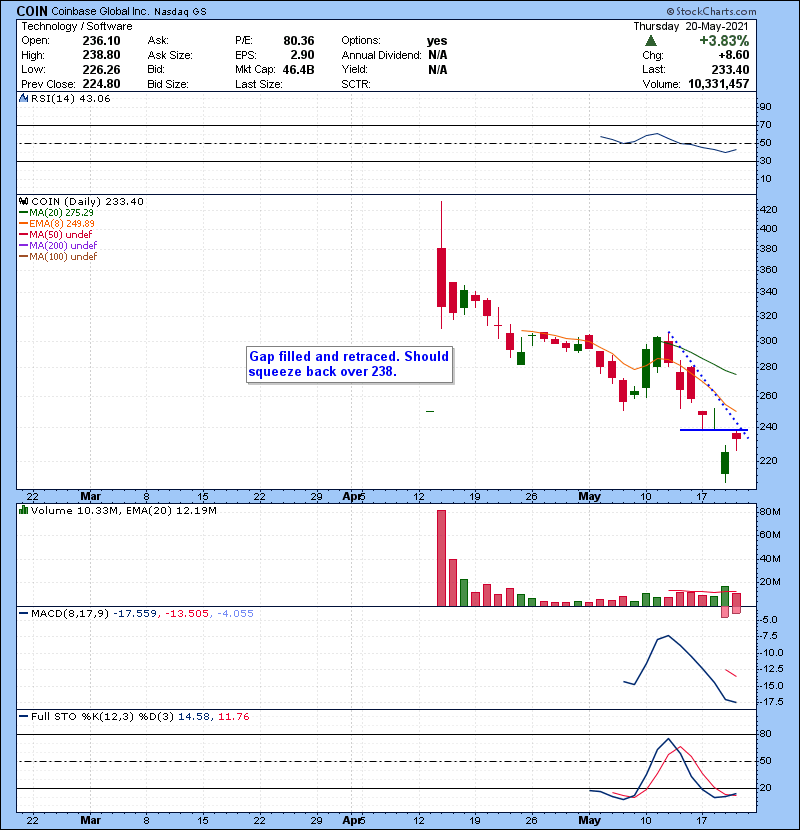800x830 pixels.
Task: Click the +3.83% percent change value
Action: coord(724,41)
